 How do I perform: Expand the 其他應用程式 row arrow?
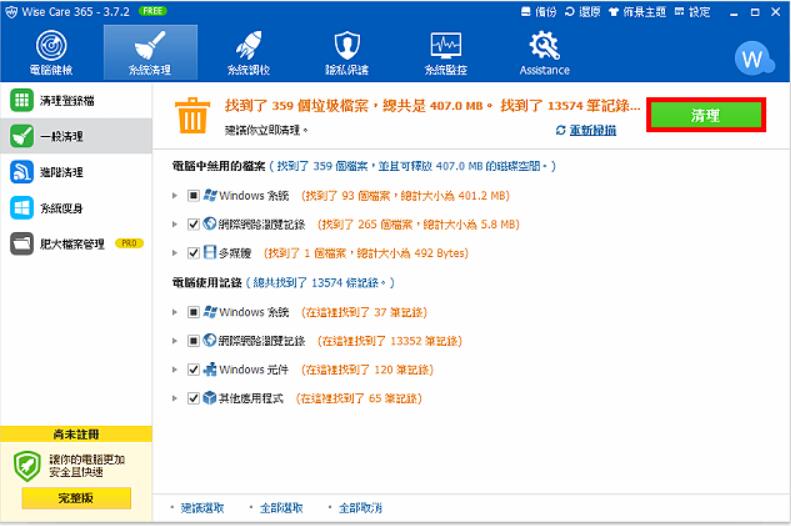coord(175,398)
